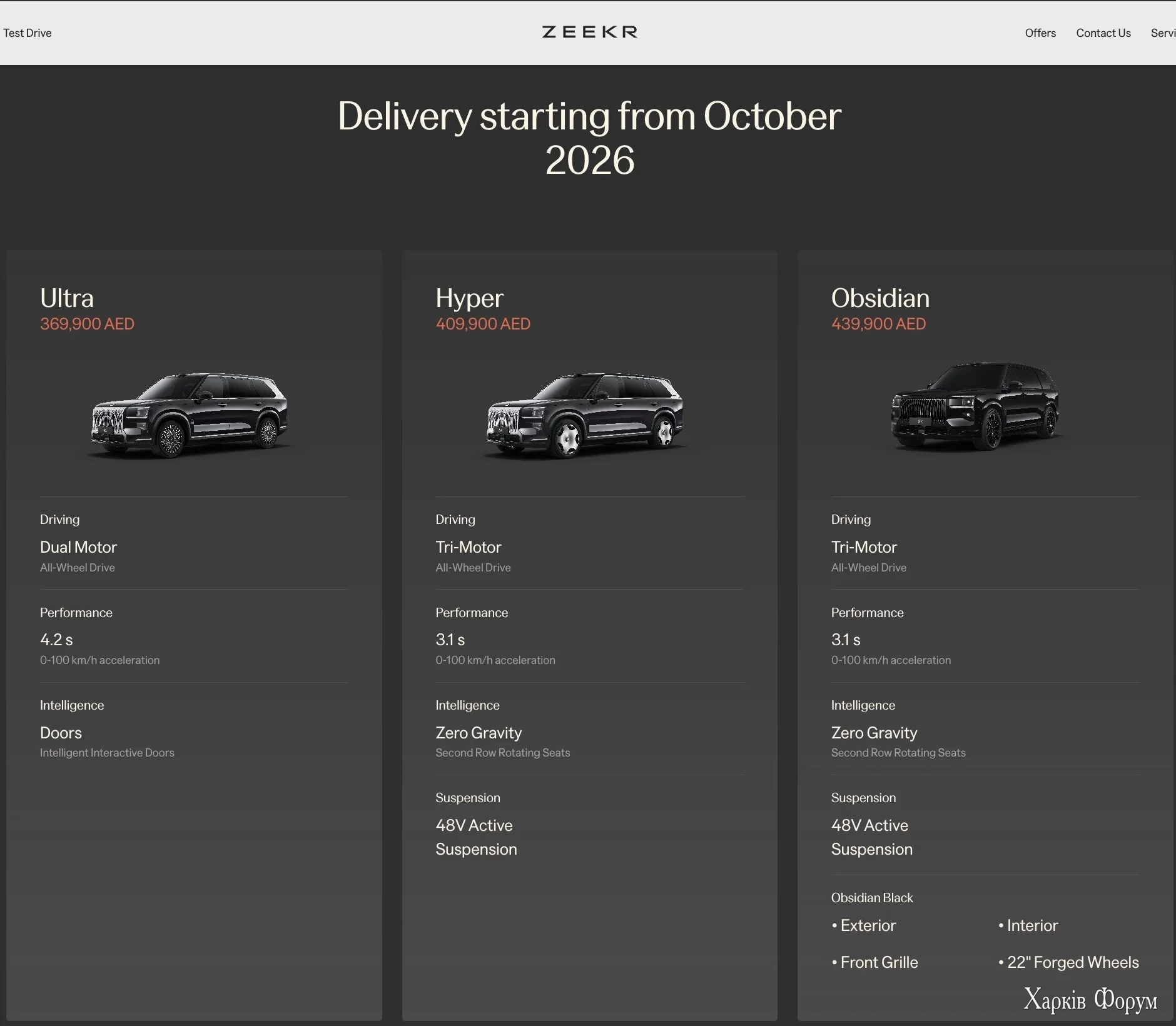Click the Delivery starting from October 2026 heading

(x=589, y=138)
